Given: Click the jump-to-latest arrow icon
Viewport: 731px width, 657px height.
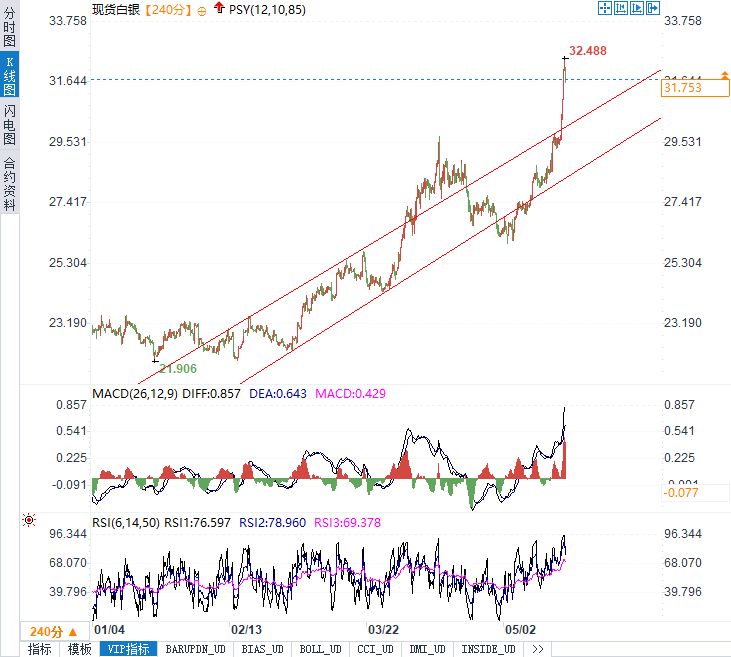Looking at the screenshot, I should click(652, 8).
